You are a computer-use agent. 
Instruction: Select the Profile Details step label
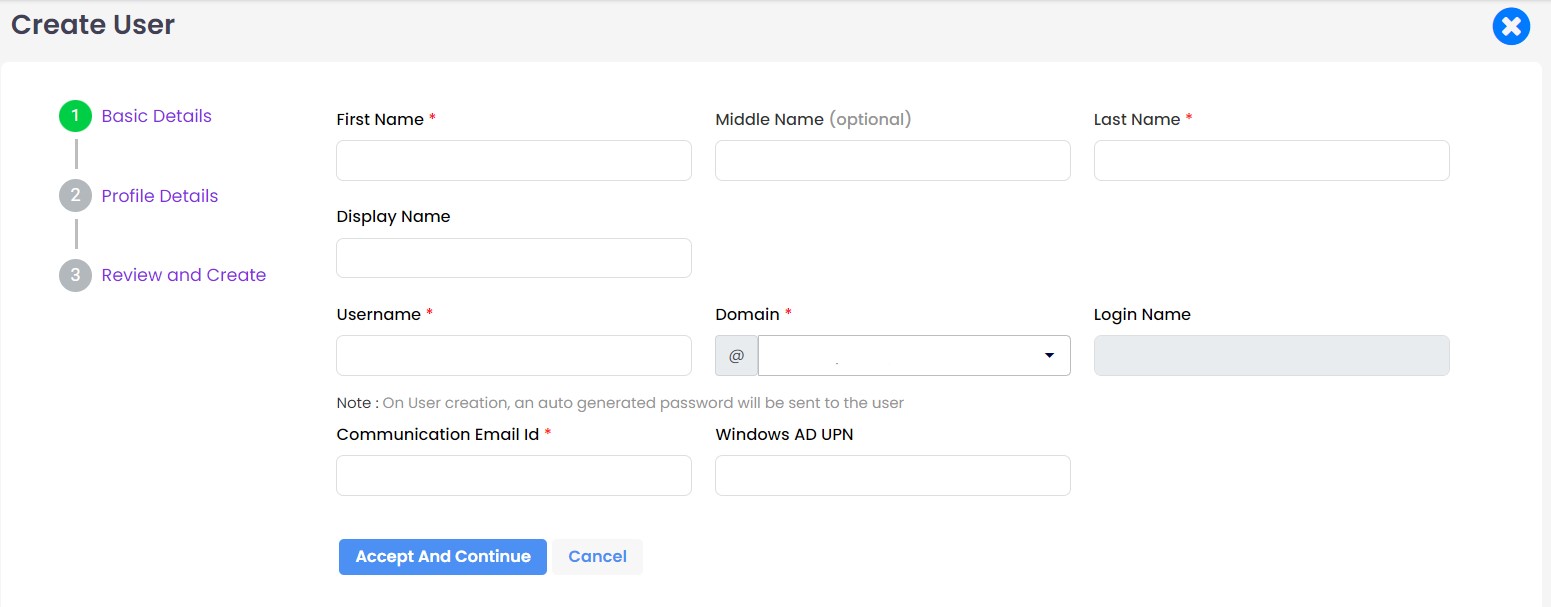point(159,195)
